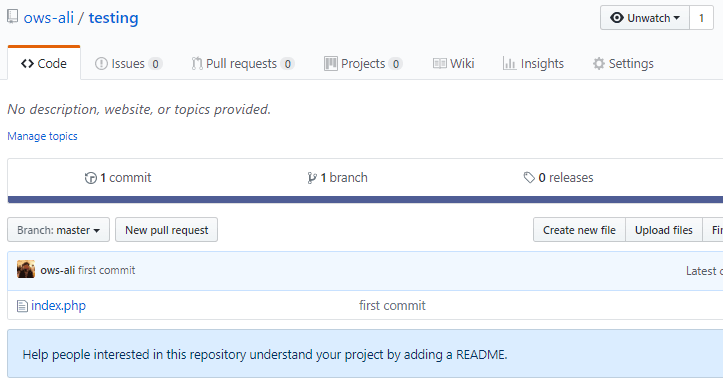This screenshot has height=384, width=723.
Task: Switch to the Settings tab
Action: [623, 64]
